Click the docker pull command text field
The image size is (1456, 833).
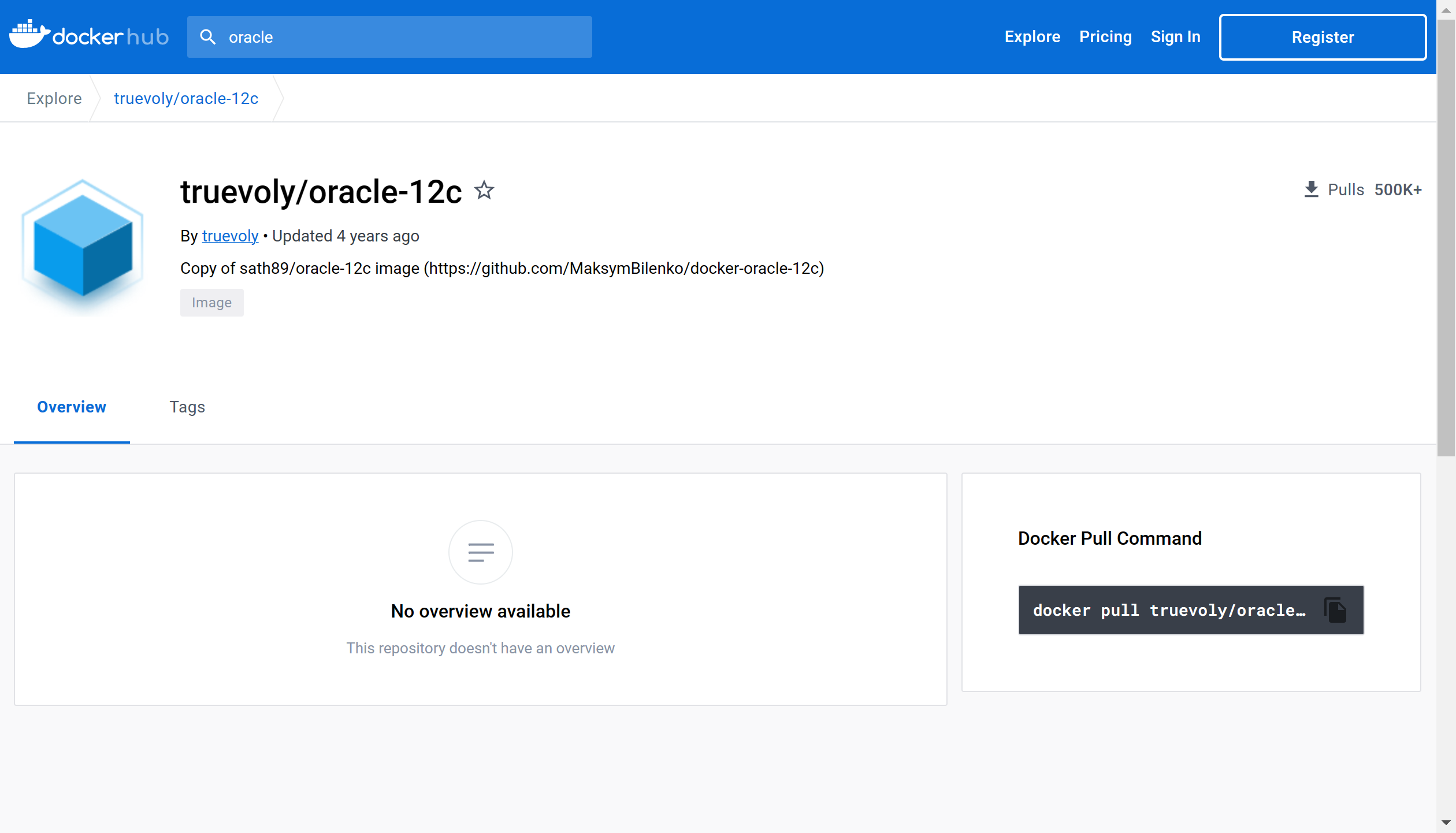[1168, 610]
